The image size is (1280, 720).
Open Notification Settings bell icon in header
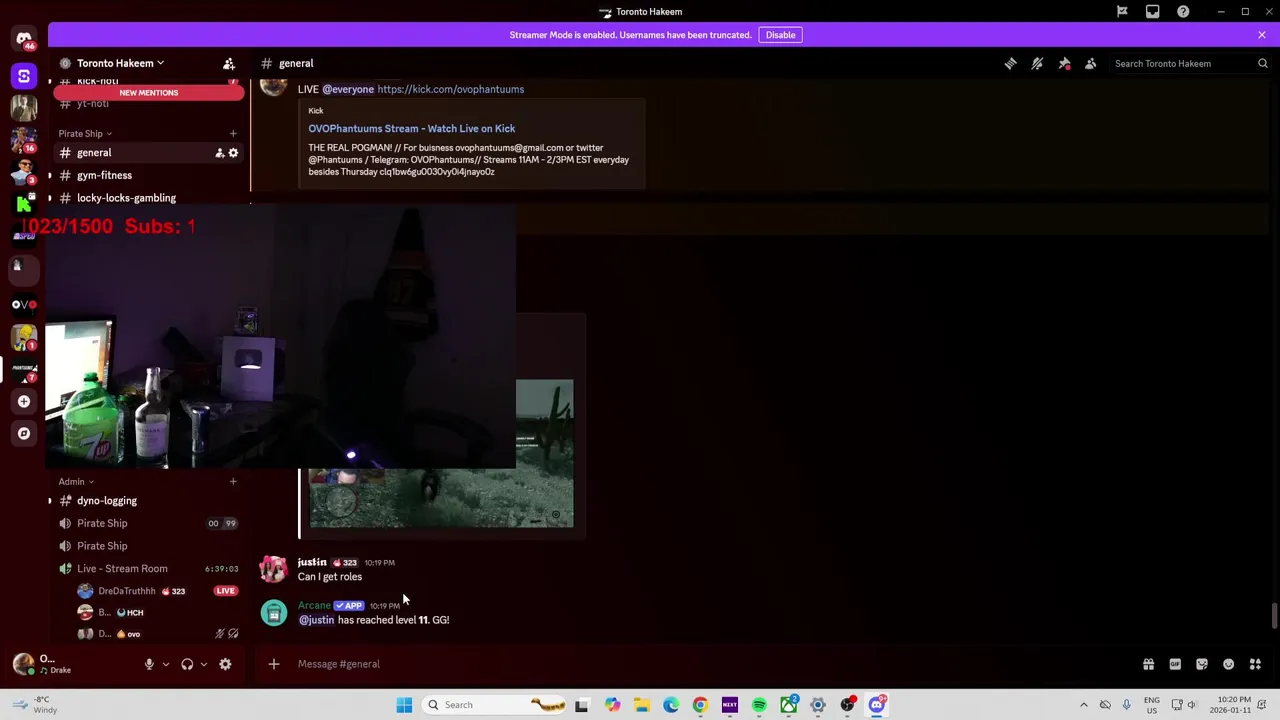click(x=1037, y=63)
